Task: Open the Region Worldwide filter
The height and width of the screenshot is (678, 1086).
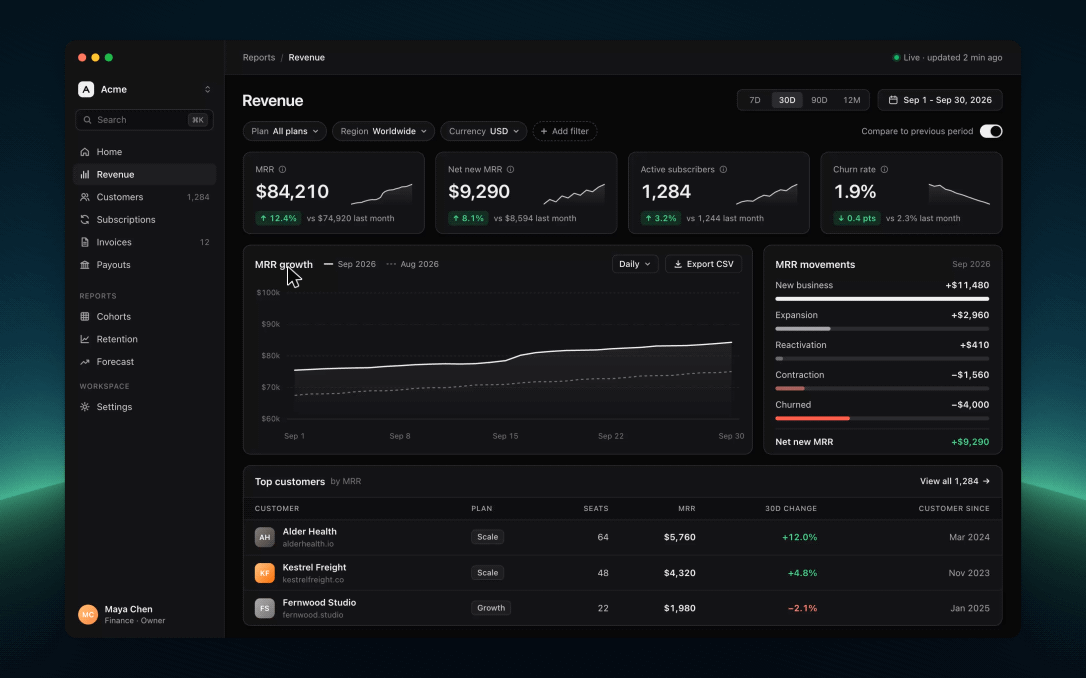Action: (383, 131)
